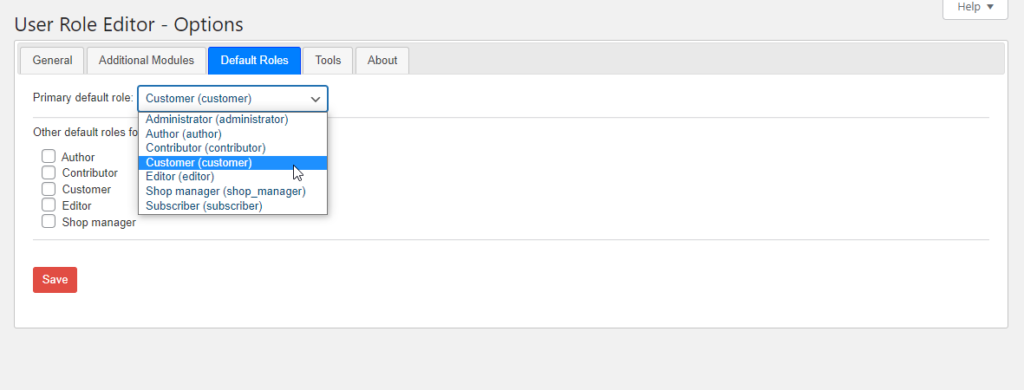Choose Administrator (administrator) from the list
Viewport: 1024px width, 390px height.
point(232,120)
